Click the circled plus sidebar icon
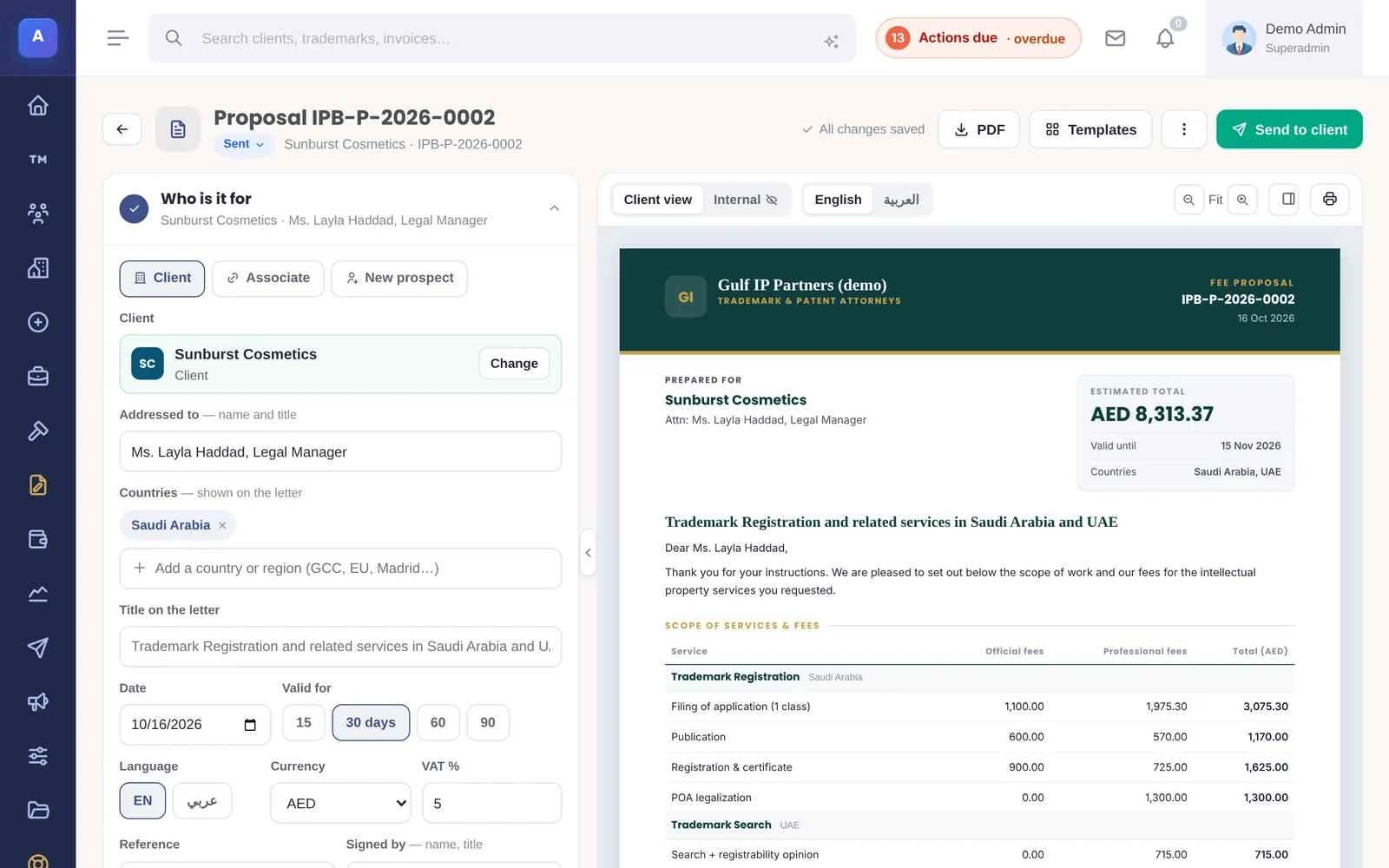Screen dimensions: 1389x868 pos(37,322)
